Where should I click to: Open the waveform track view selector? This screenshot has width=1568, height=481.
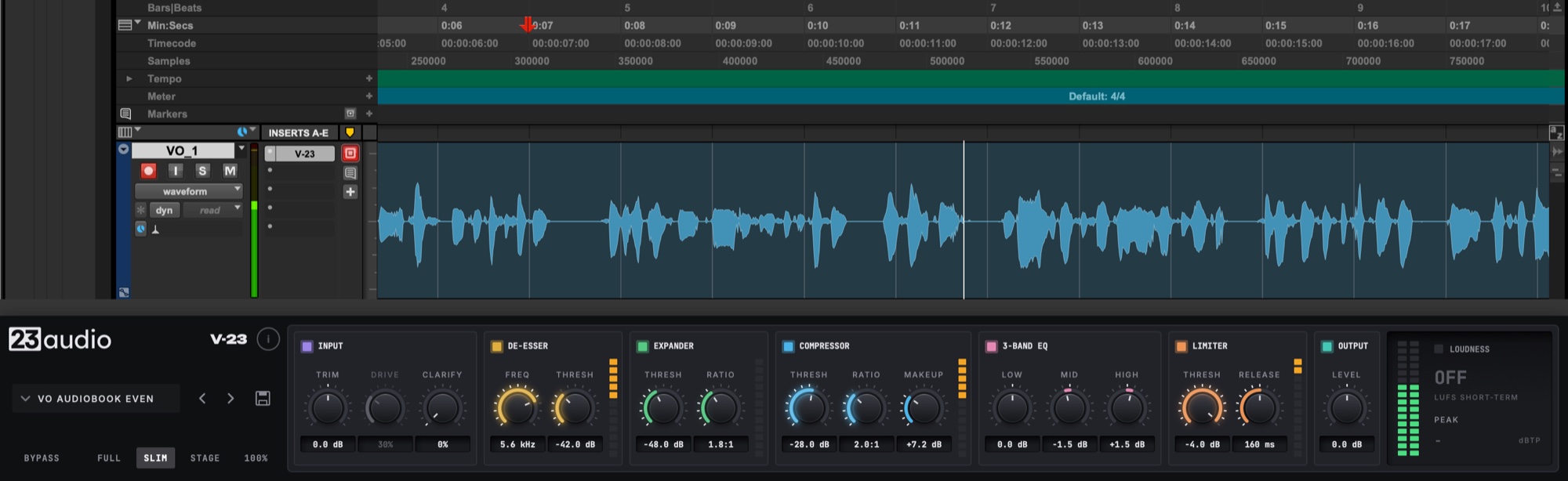tap(188, 191)
